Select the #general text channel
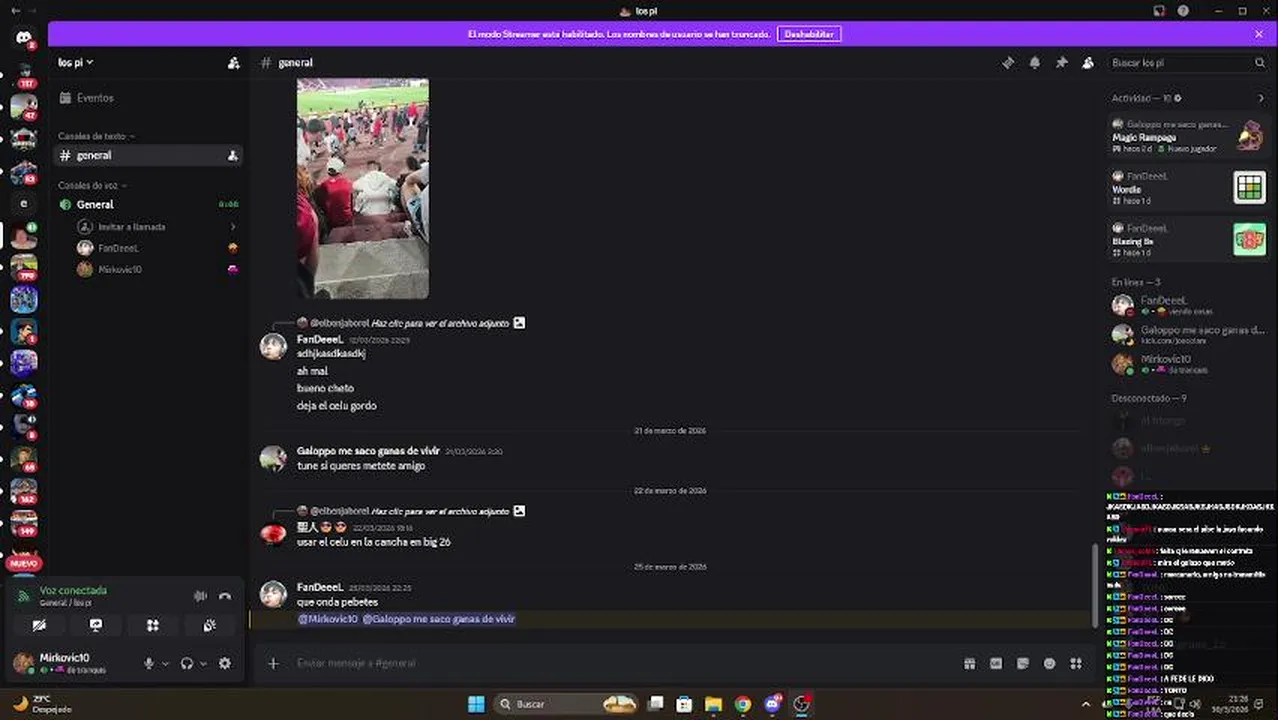The height and width of the screenshot is (720, 1278). tap(148, 155)
